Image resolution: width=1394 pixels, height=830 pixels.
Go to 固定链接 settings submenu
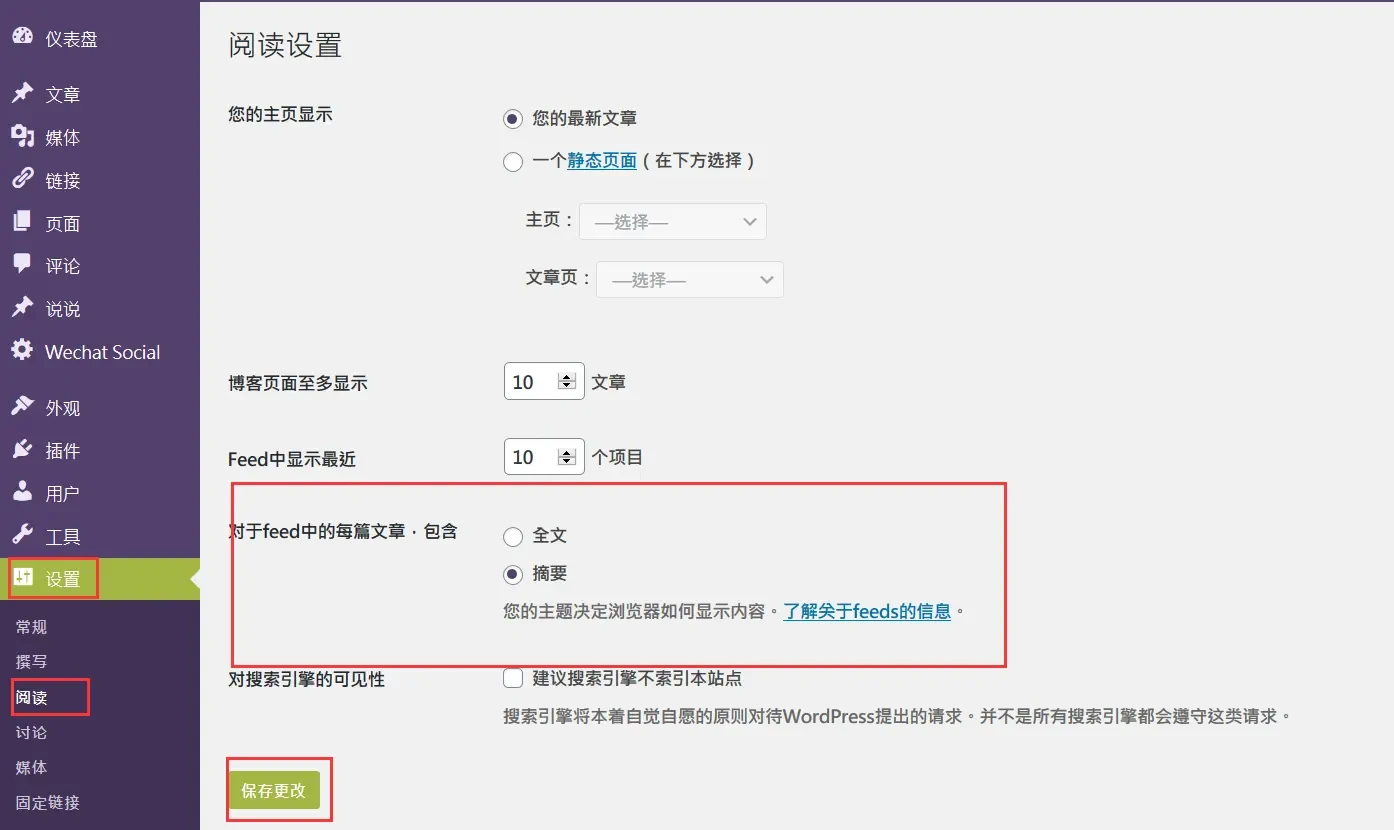pos(48,802)
